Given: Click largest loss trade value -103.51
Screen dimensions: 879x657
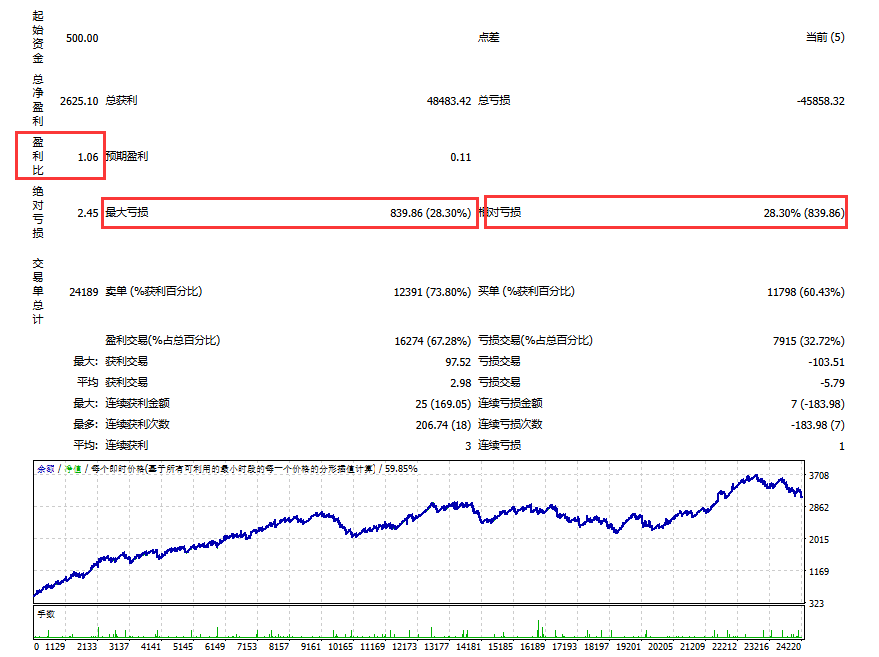Looking at the screenshot, I should click(x=826, y=362).
